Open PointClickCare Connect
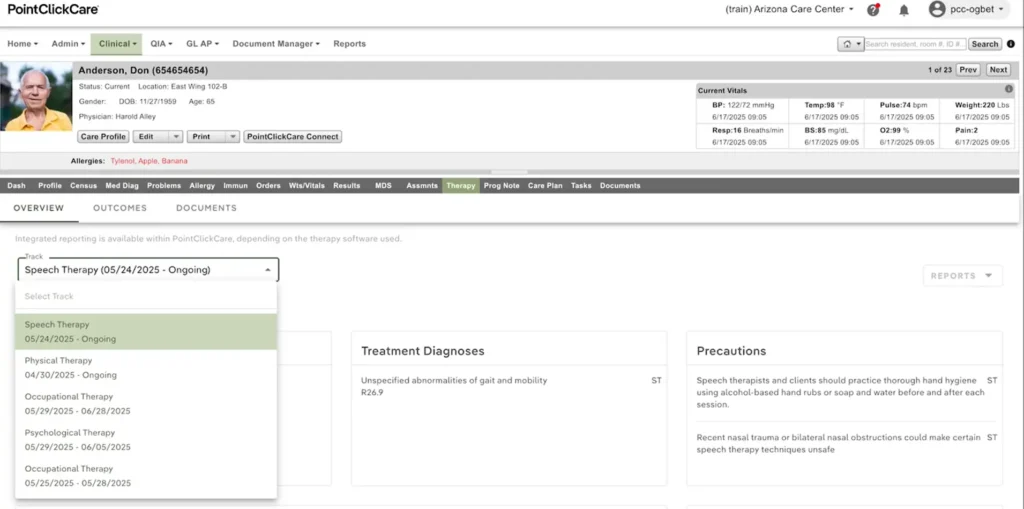Screen dimensions: 1024x509 pyautogui.click(x=293, y=137)
